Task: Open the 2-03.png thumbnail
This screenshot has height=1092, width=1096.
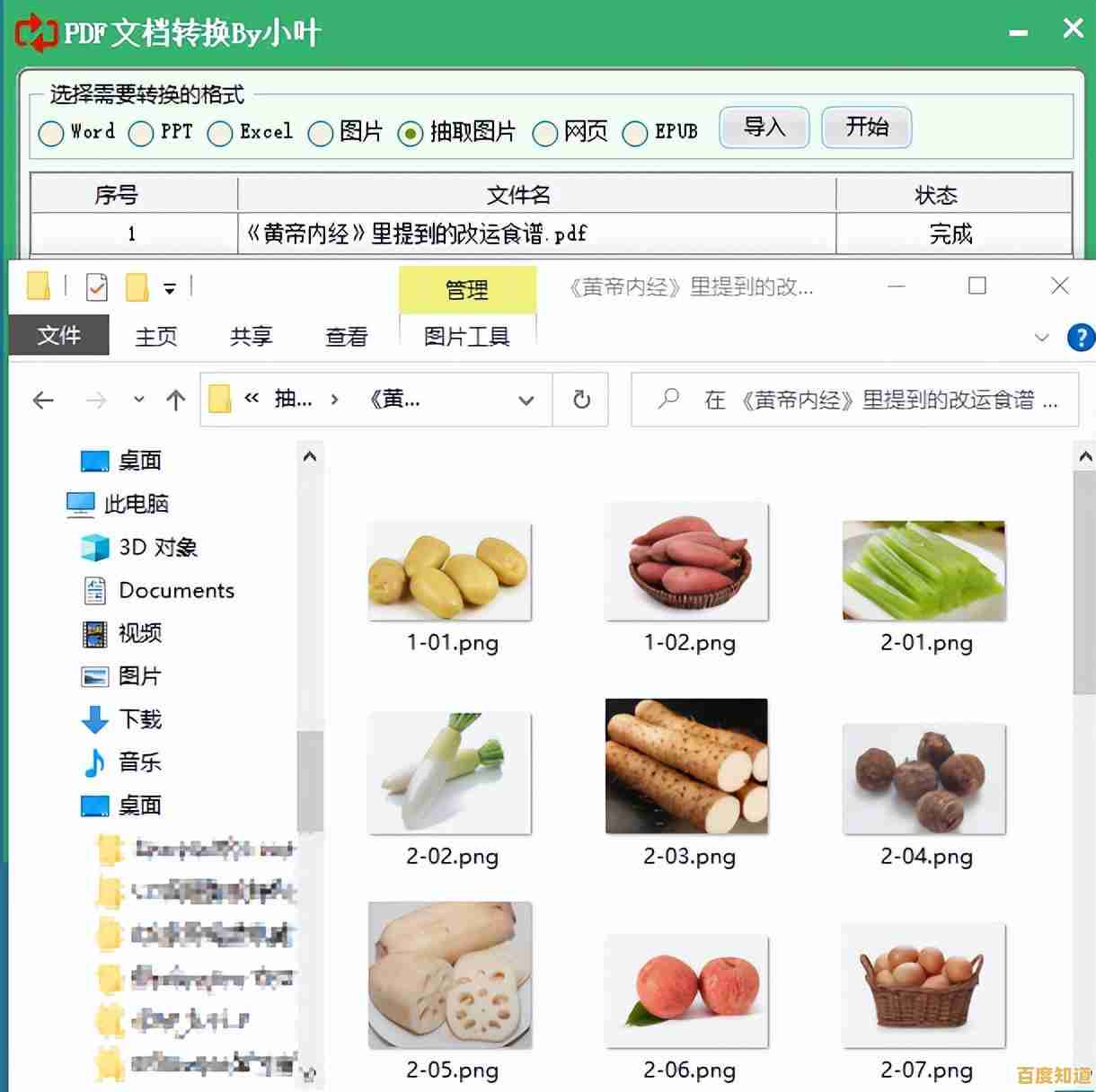Action: [x=686, y=768]
